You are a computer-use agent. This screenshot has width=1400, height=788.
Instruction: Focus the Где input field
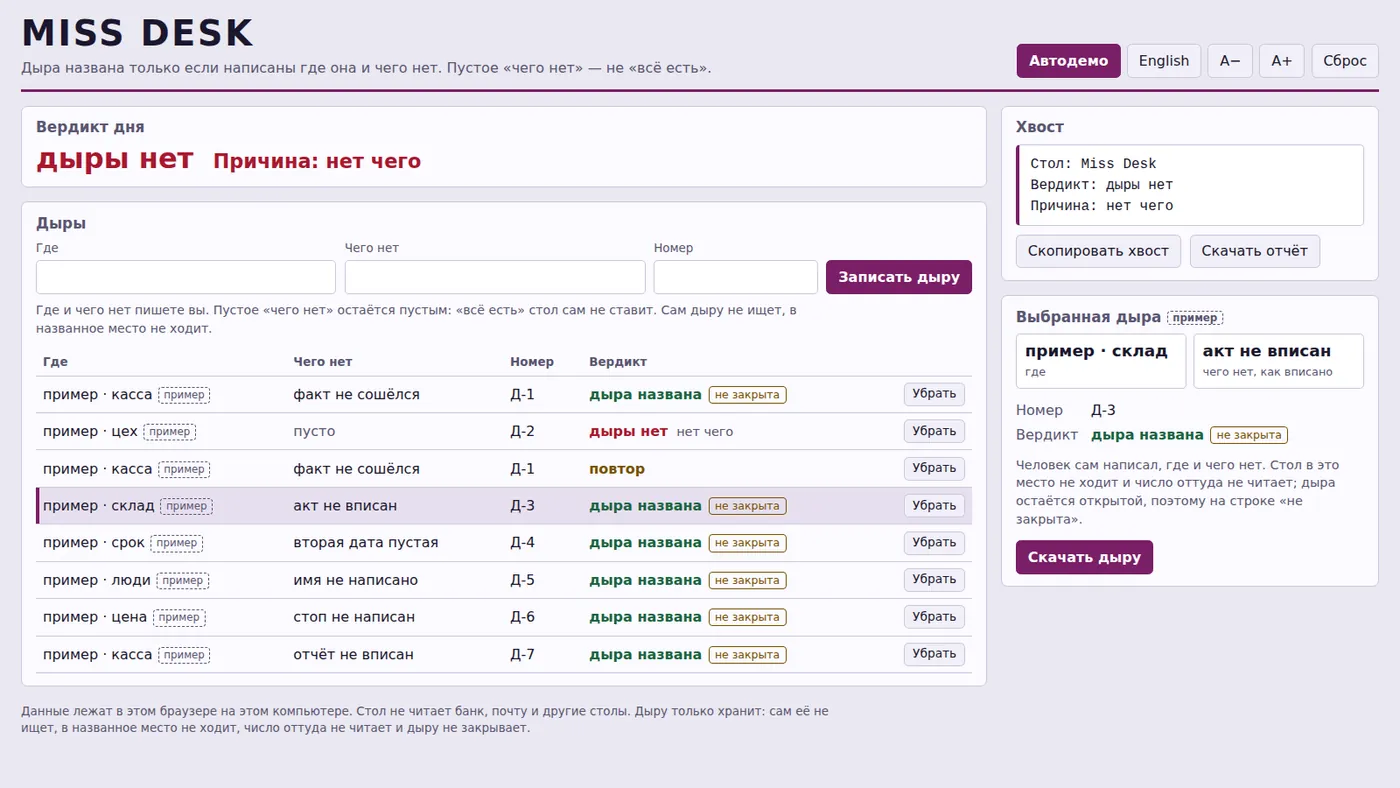[x=186, y=277]
